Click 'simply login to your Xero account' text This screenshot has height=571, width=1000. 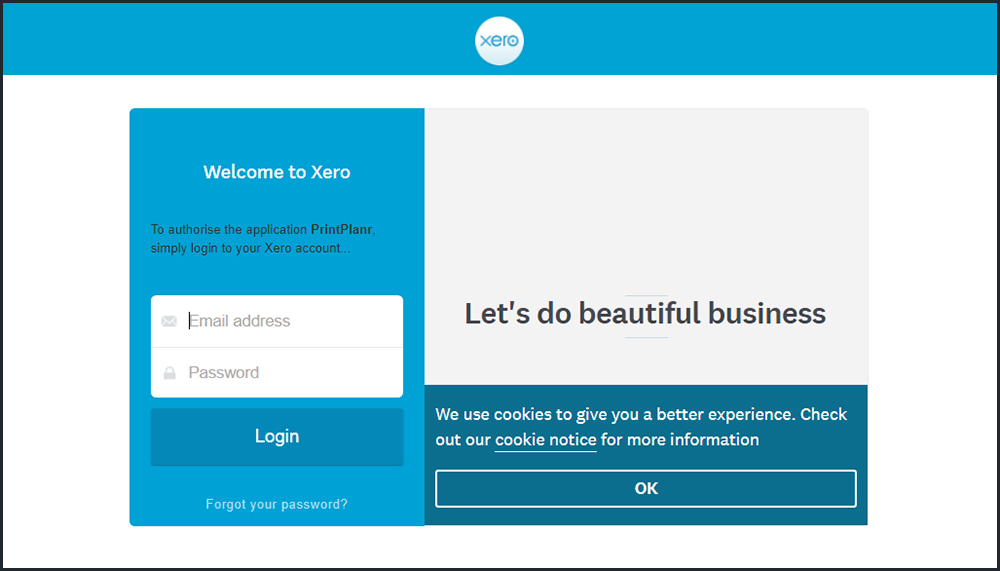[251, 248]
